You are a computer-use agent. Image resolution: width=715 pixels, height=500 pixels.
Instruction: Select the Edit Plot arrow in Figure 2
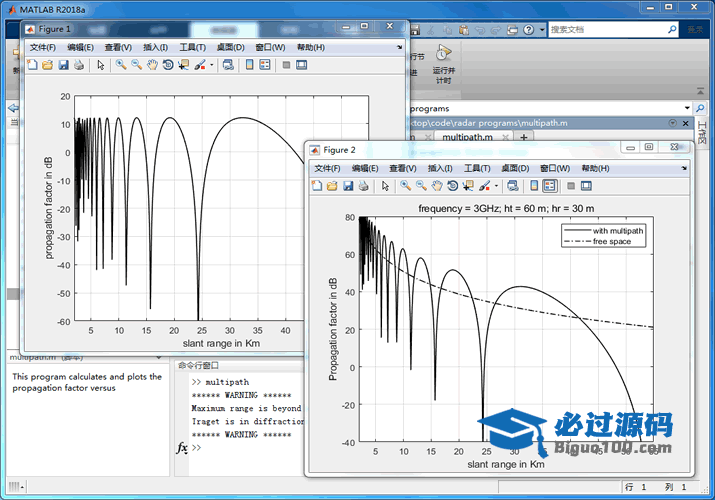coord(385,186)
